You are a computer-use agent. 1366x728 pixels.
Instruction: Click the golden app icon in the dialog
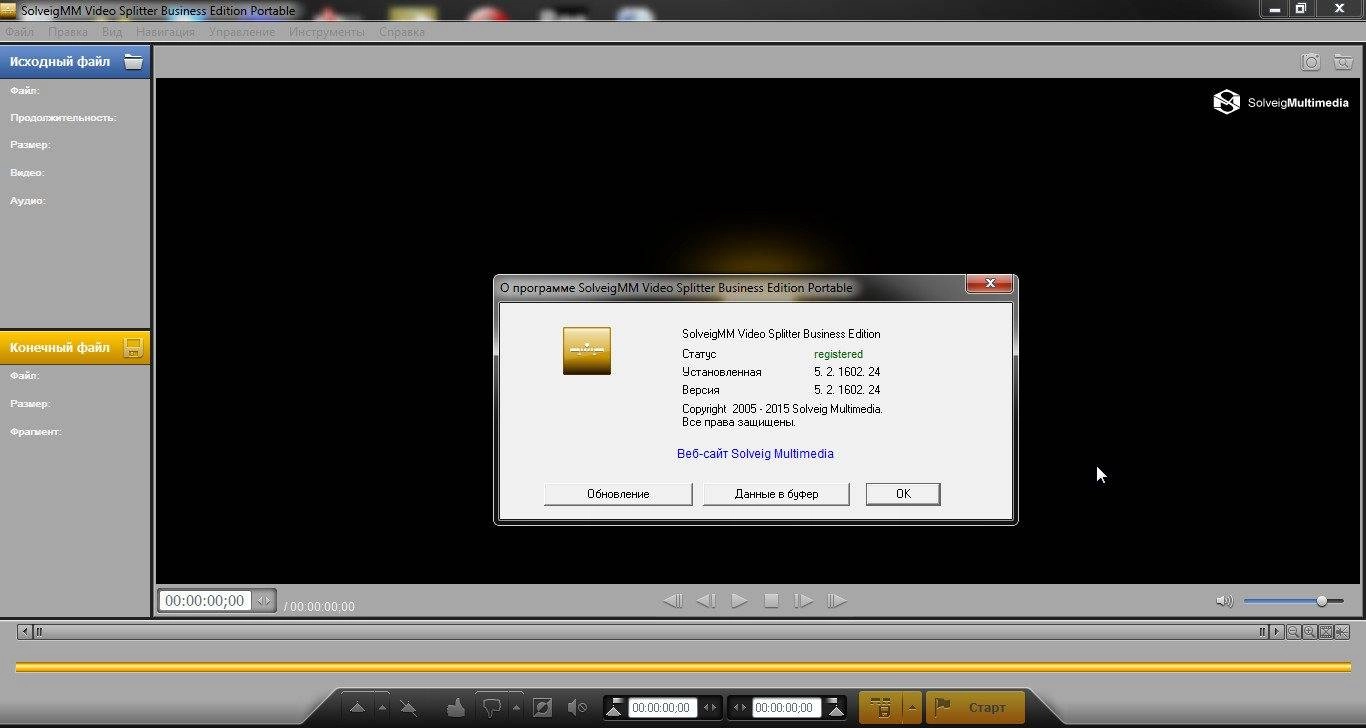tap(587, 351)
